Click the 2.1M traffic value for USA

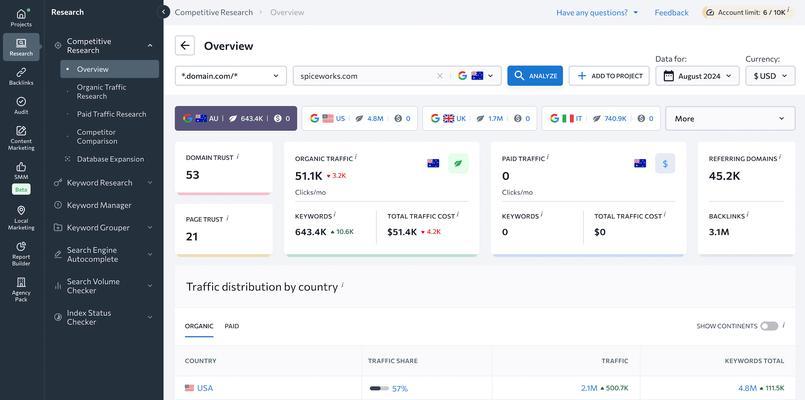[589, 388]
